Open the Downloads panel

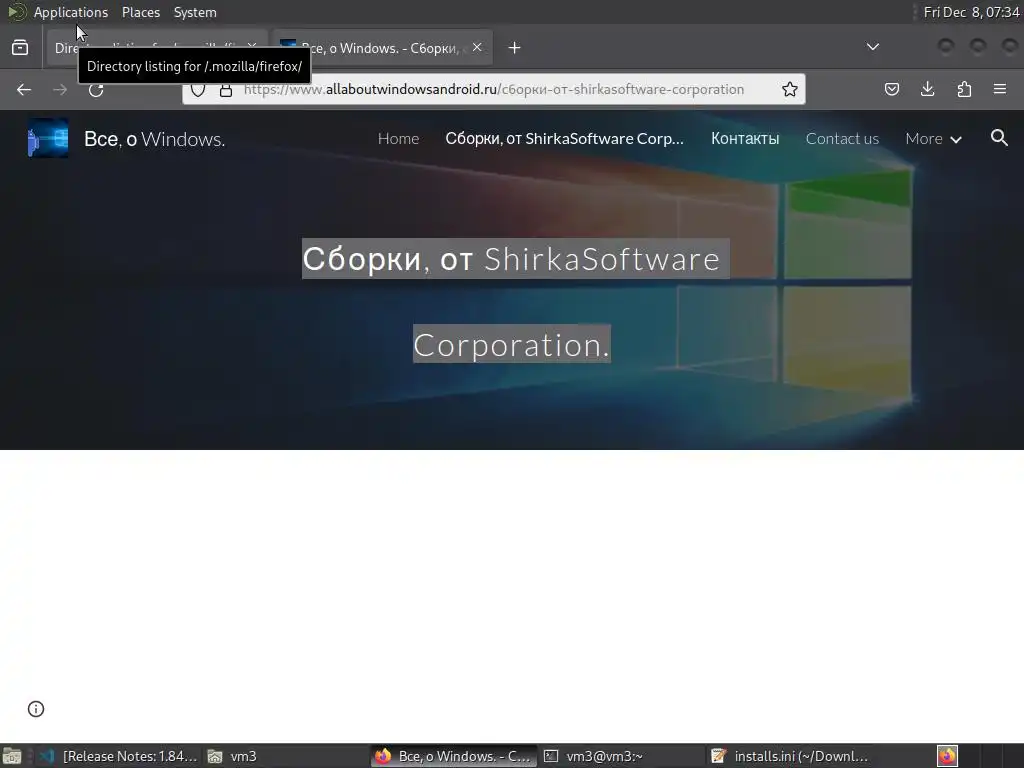click(x=927, y=89)
